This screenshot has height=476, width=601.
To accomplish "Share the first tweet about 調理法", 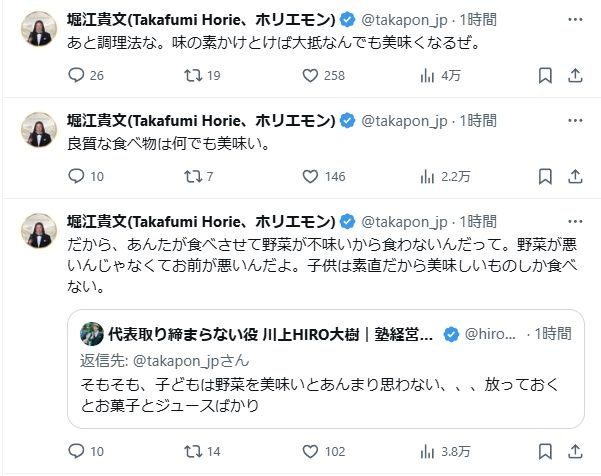I will click(x=575, y=75).
